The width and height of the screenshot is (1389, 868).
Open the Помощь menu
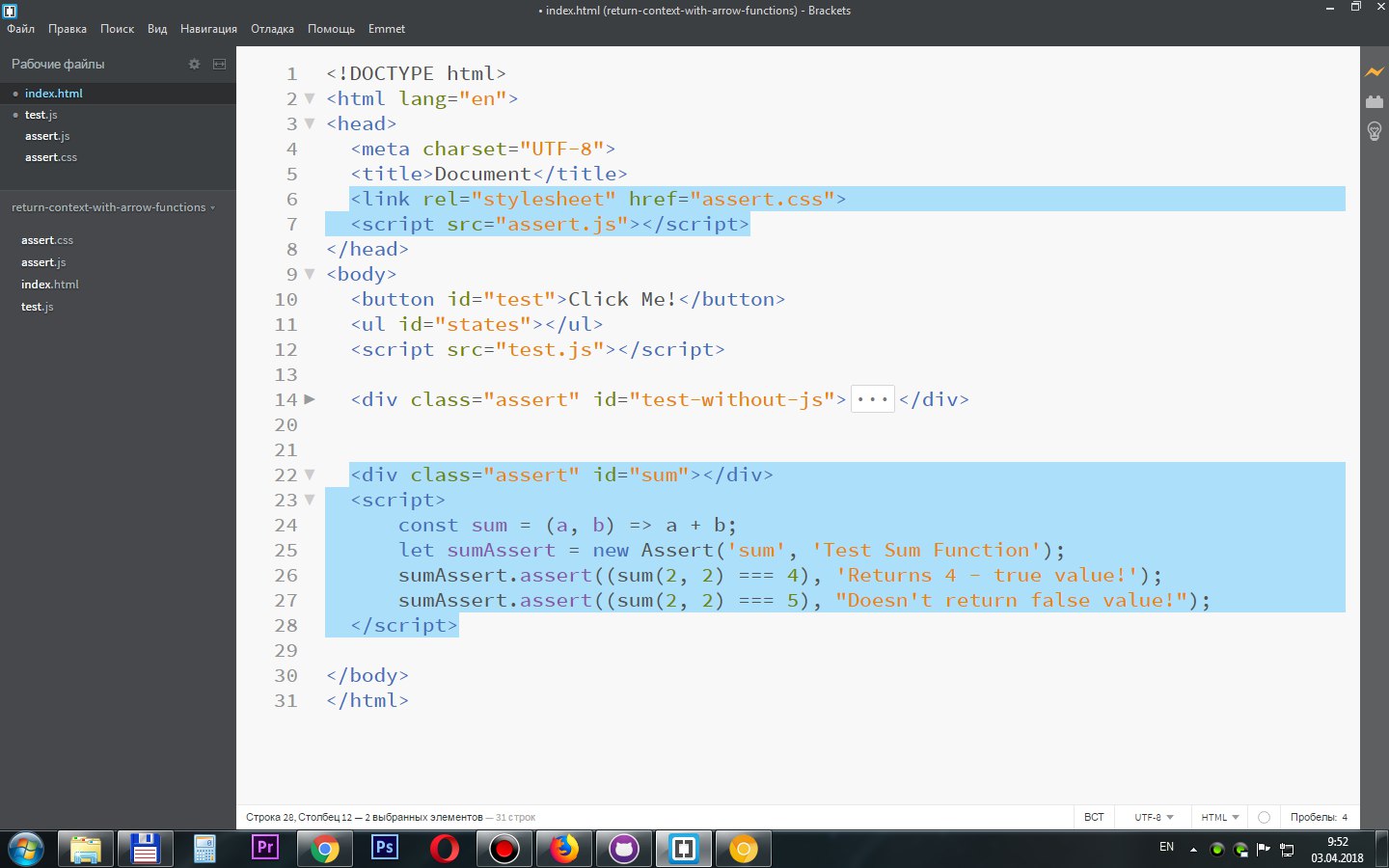pyautogui.click(x=331, y=29)
